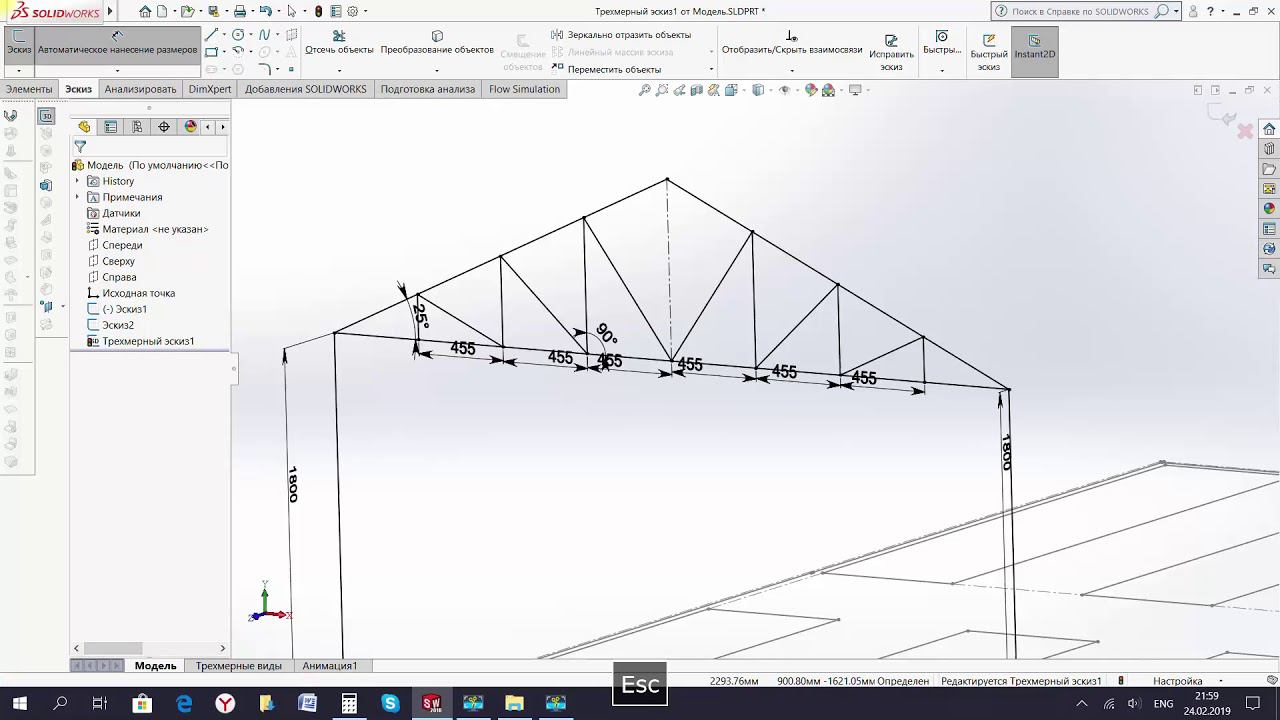
Task: Select the Circle sketch tool
Action: coord(238,35)
